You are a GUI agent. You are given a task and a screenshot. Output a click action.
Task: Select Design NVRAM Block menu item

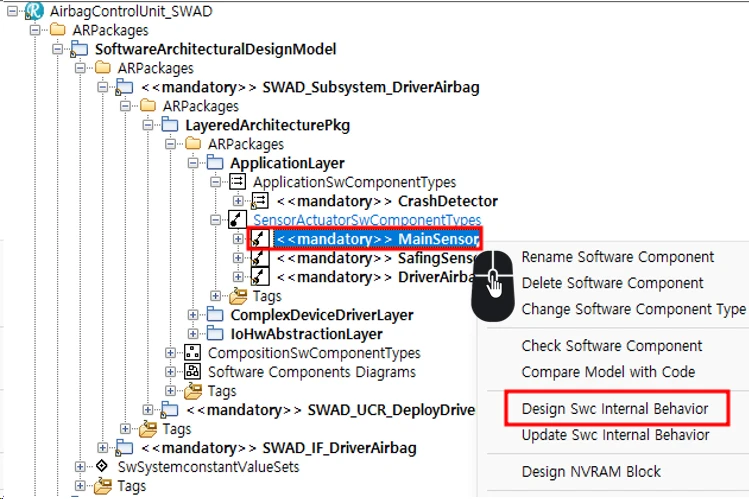tap(591, 472)
